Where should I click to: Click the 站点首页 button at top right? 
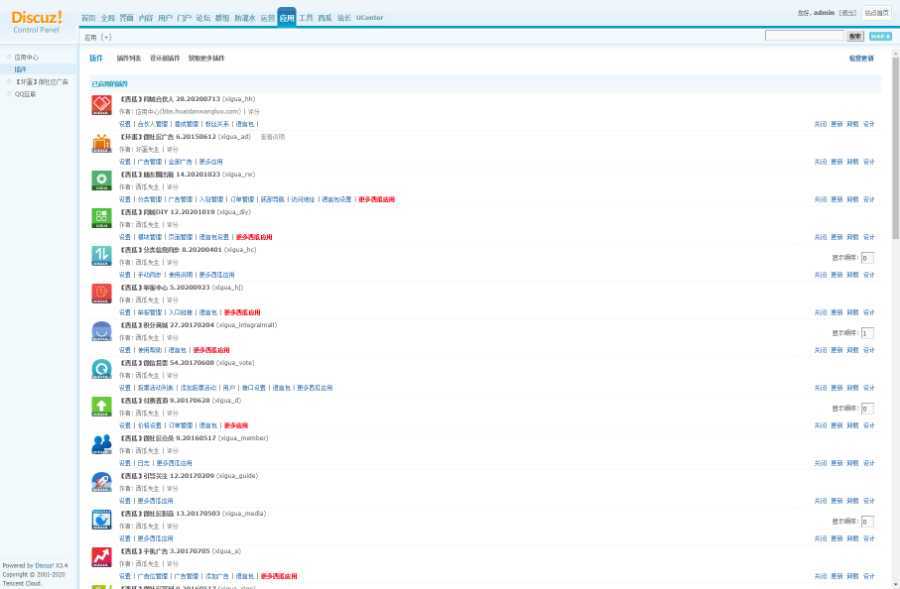tap(876, 13)
